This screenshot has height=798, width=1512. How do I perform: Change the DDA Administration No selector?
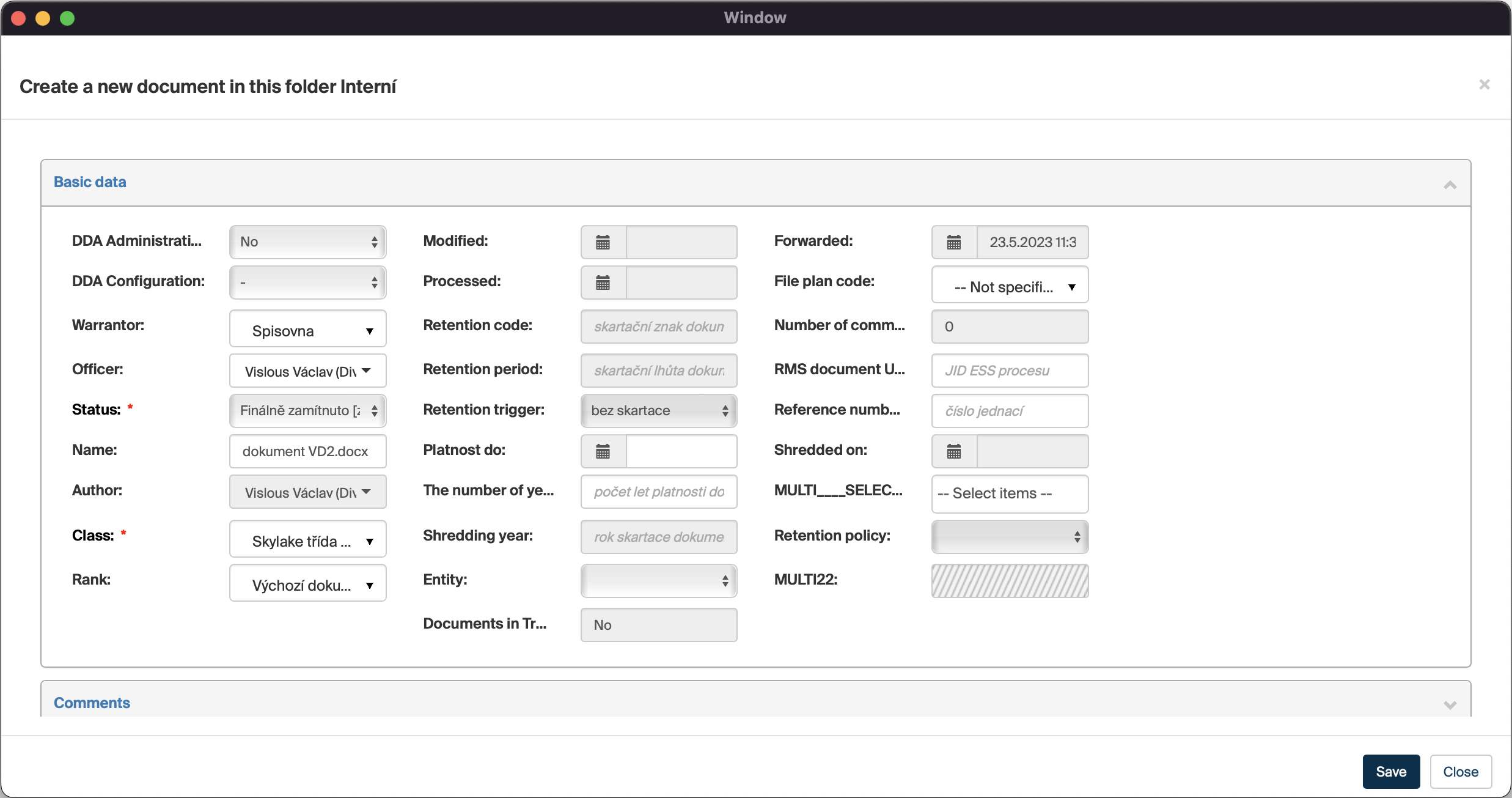[x=307, y=242]
